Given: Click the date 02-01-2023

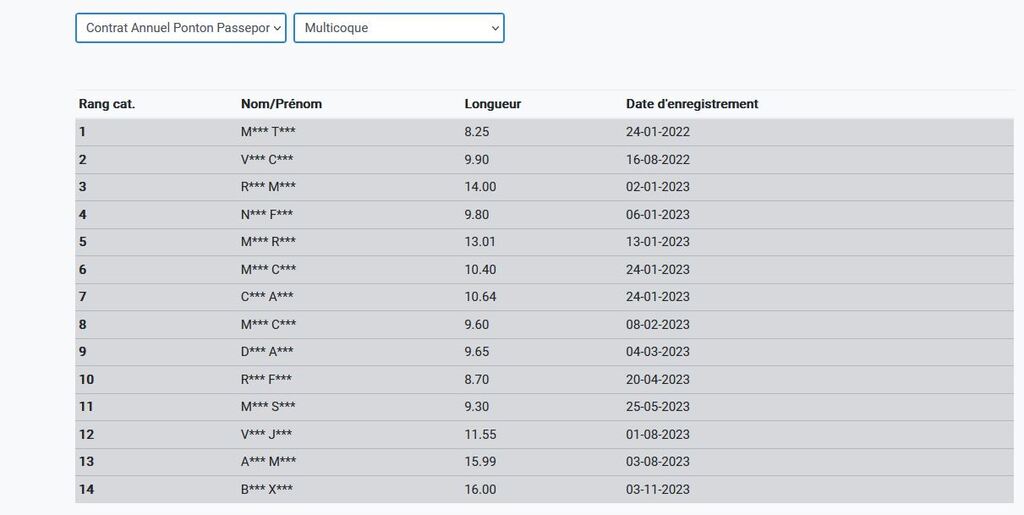Looking at the screenshot, I should [658, 187].
